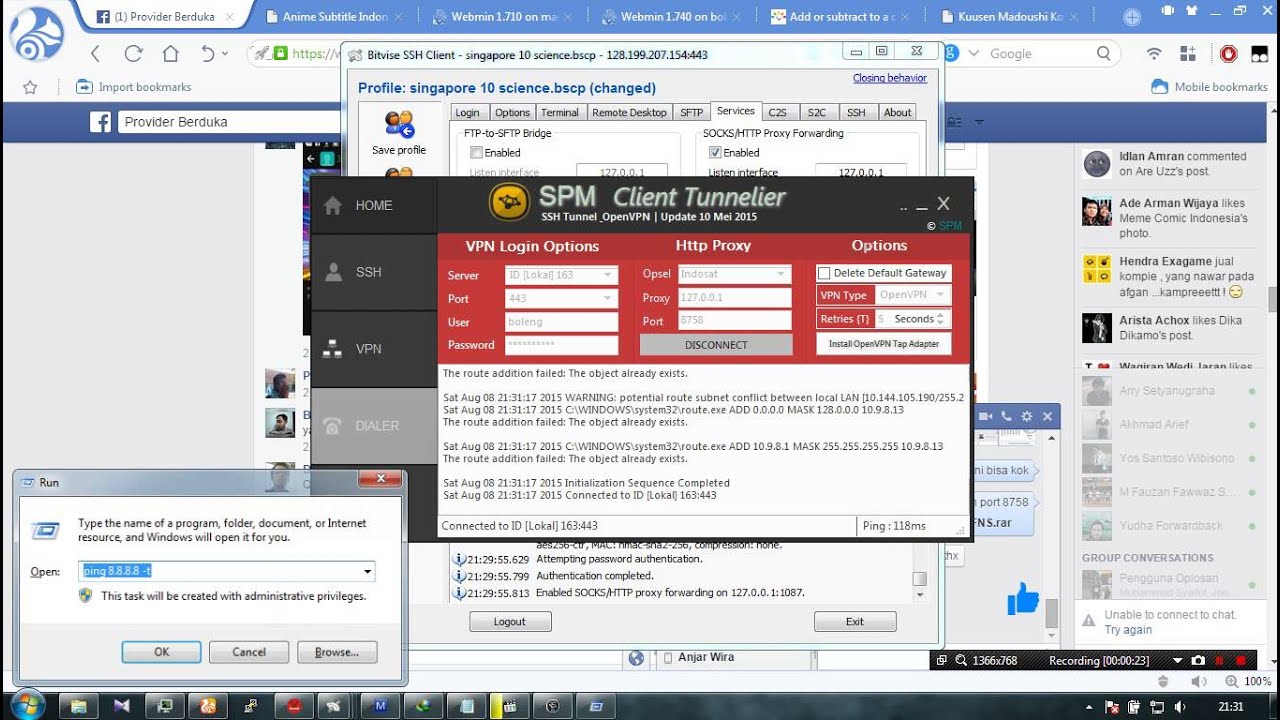The image size is (1280, 720).
Task: Pause the screen recording
Action: pyautogui.click(x=1221, y=661)
